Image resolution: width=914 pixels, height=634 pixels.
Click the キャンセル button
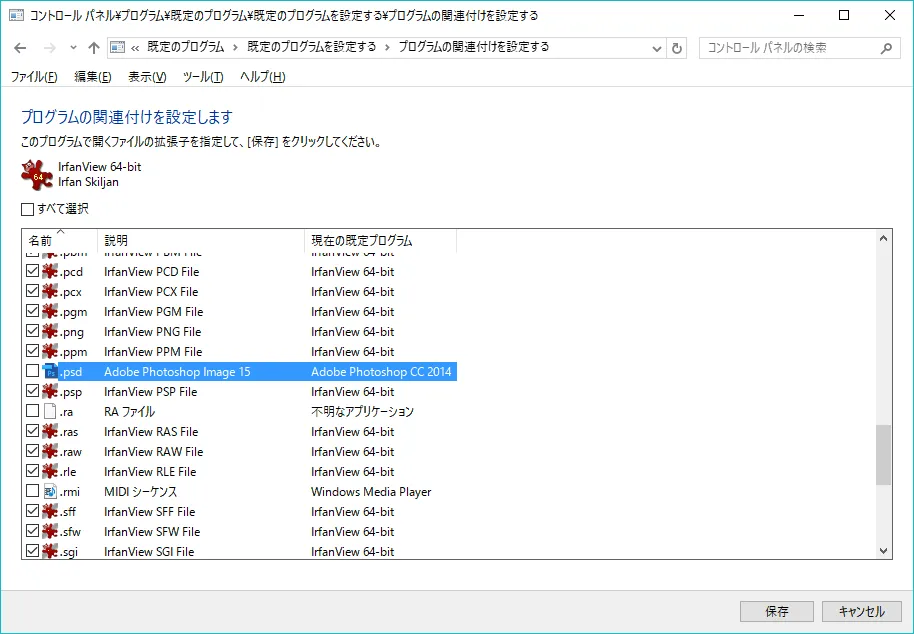861,611
